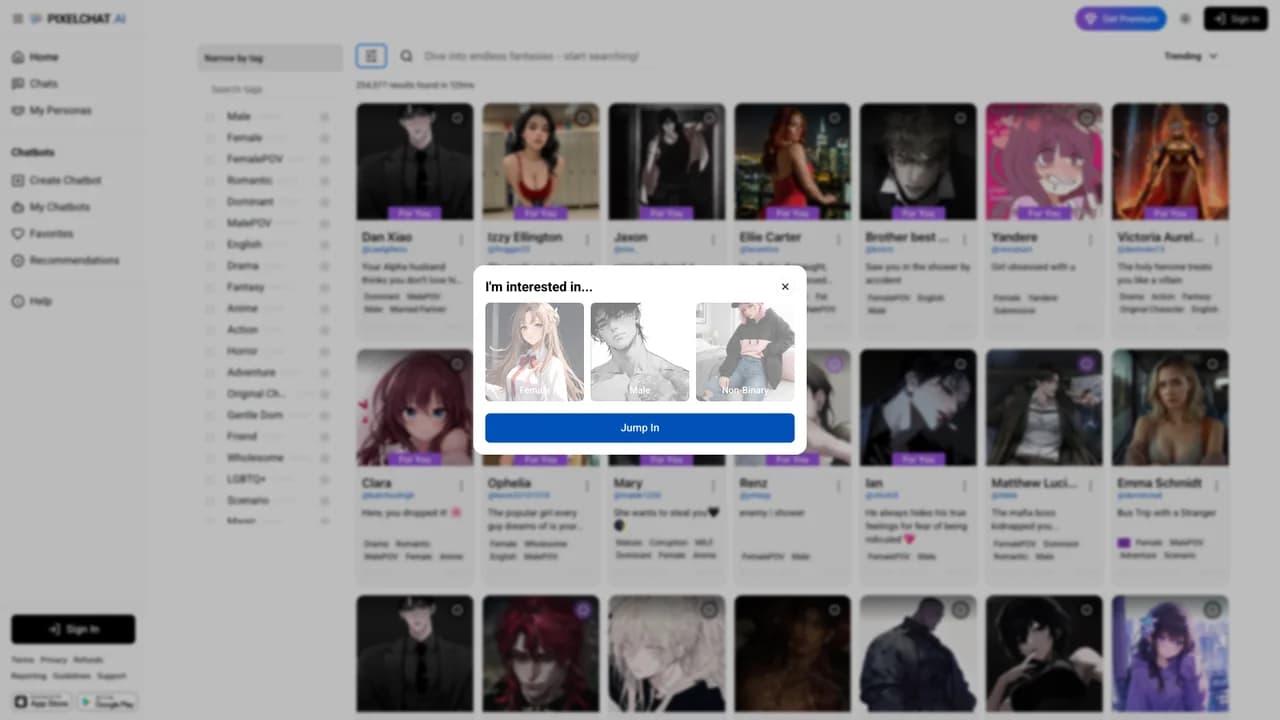Click the sidebar bottom Sign In button

tap(73, 629)
